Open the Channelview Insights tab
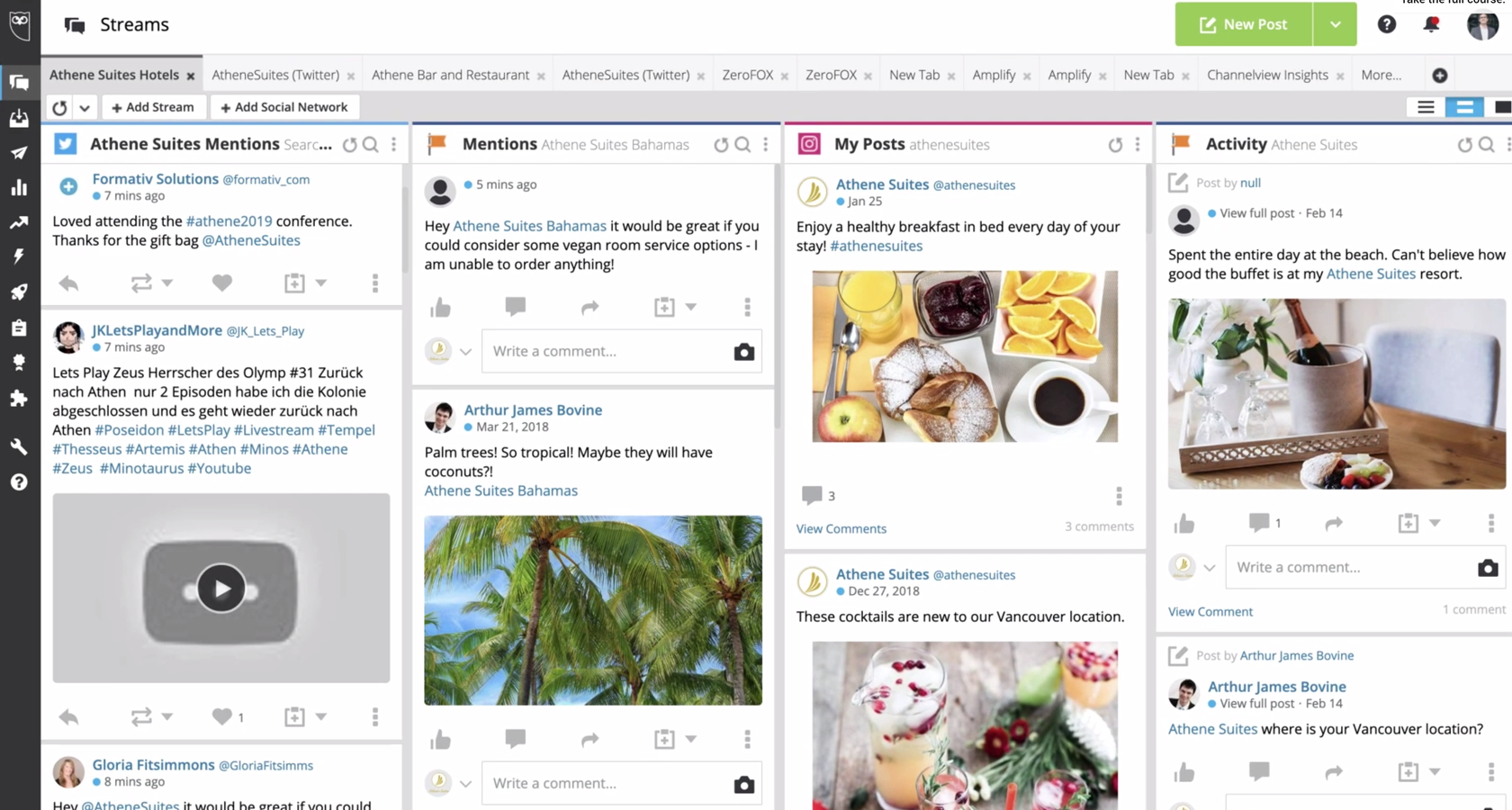Image resolution: width=1512 pixels, height=810 pixels. click(x=1267, y=75)
